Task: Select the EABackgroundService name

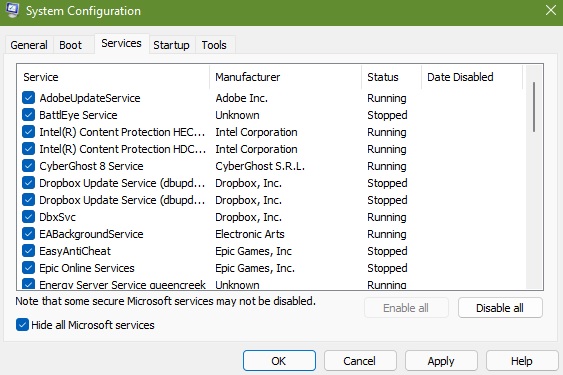Action: [91, 234]
